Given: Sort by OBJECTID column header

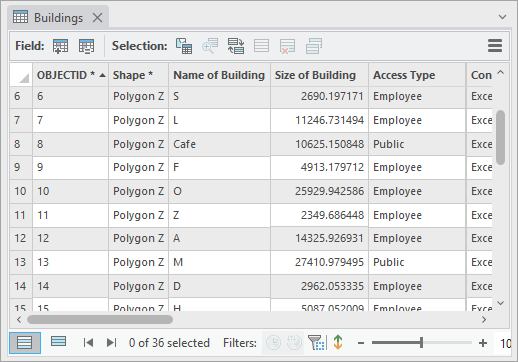Looking at the screenshot, I should 70,75.
